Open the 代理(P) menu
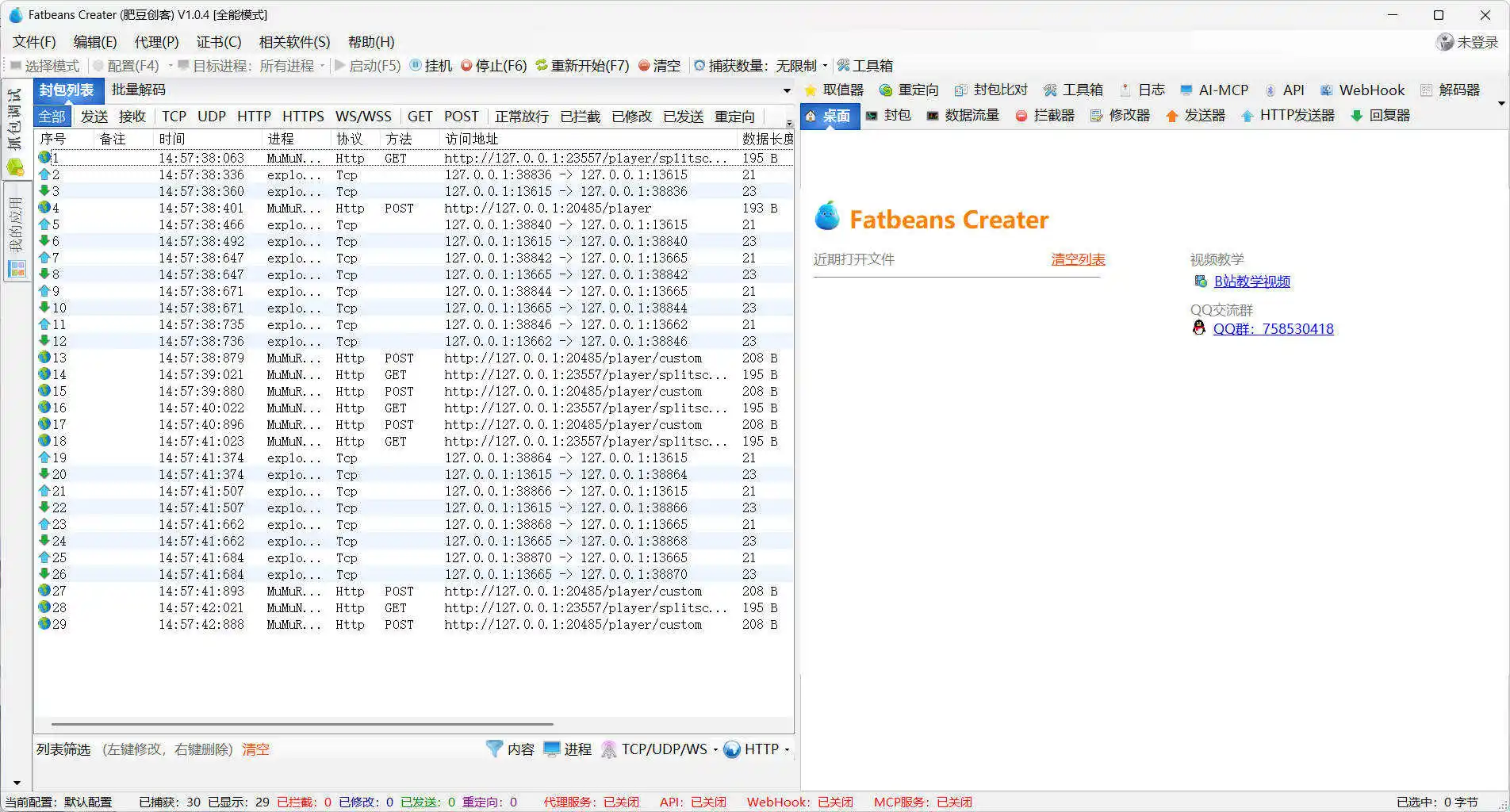 tap(156, 42)
